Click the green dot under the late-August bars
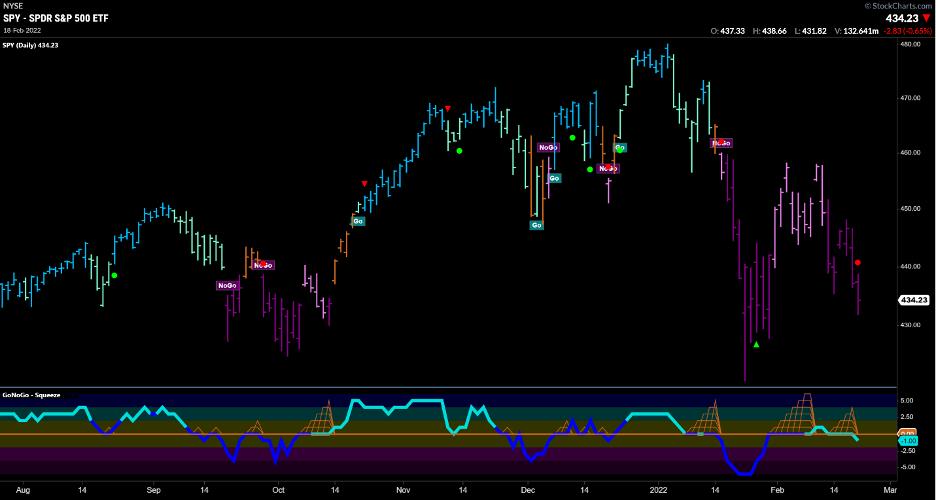Viewport: 936px width, 500px height. point(115,275)
